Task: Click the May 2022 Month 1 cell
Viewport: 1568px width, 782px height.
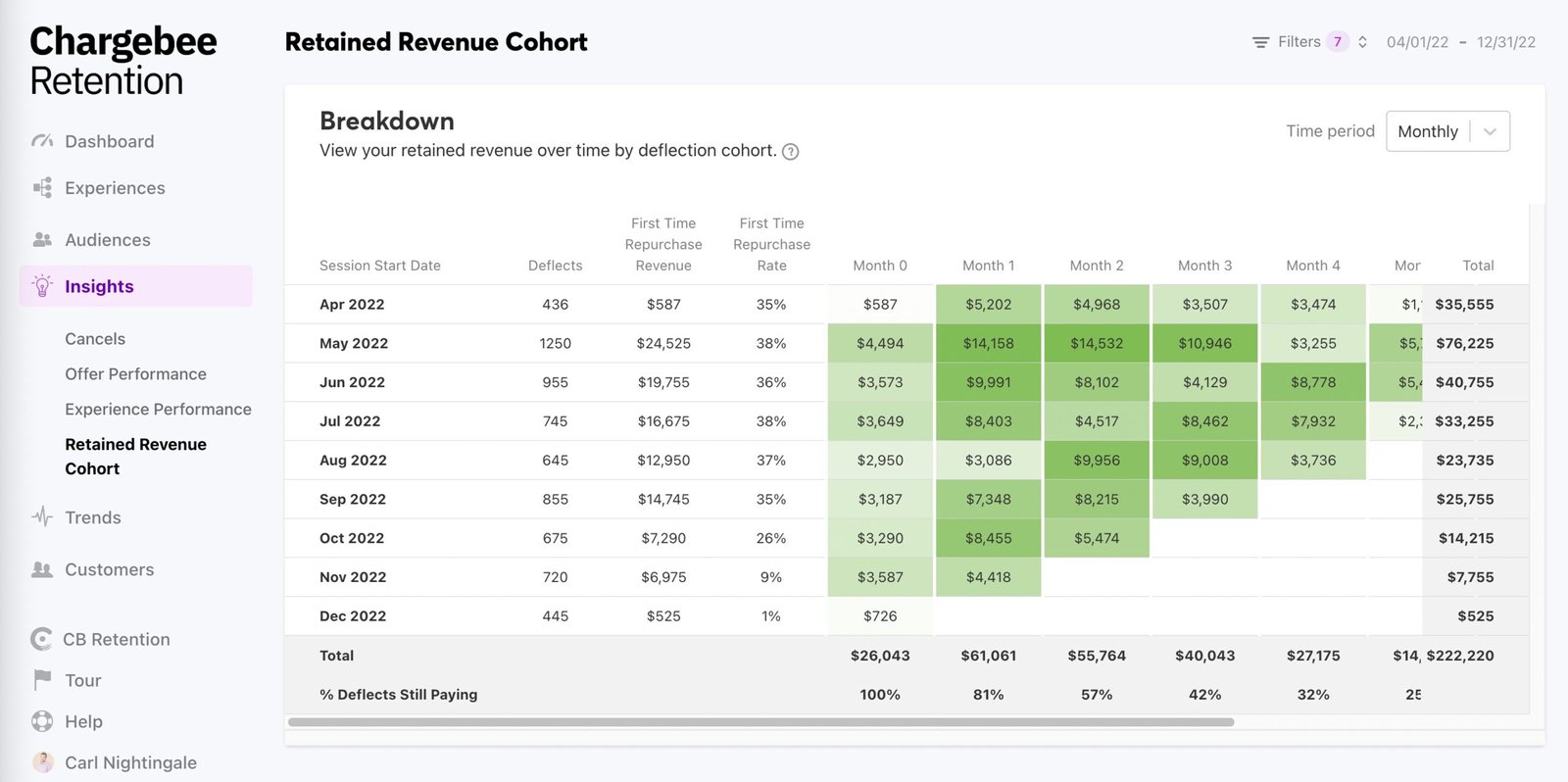Action: (988, 344)
